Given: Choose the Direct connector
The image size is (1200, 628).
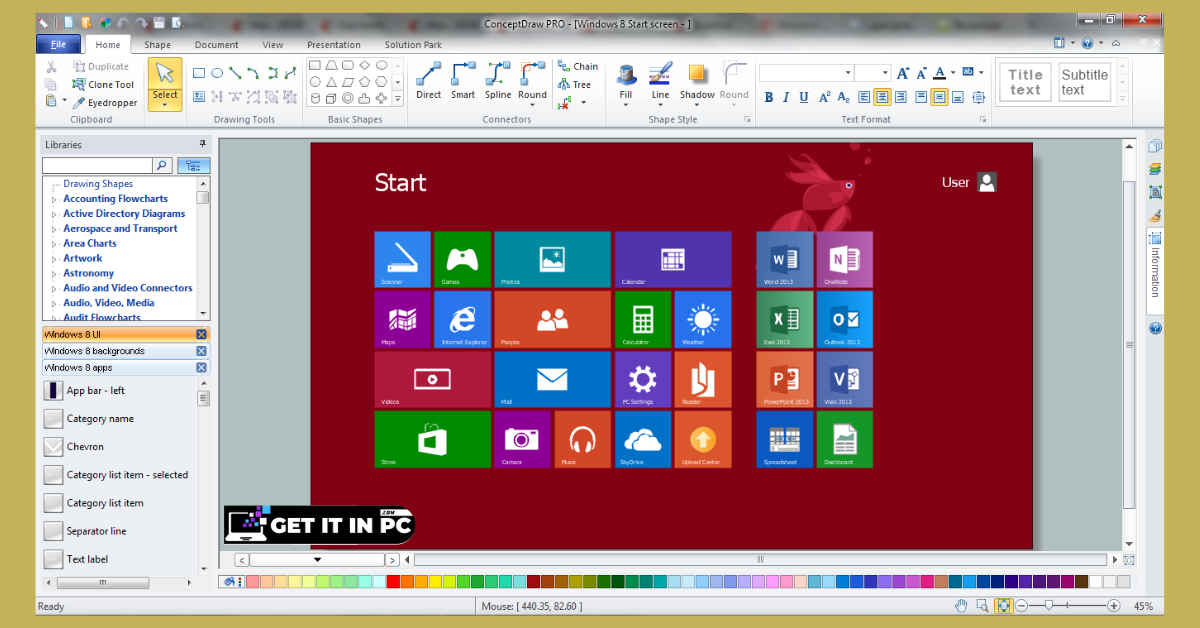Looking at the screenshot, I should (x=429, y=81).
